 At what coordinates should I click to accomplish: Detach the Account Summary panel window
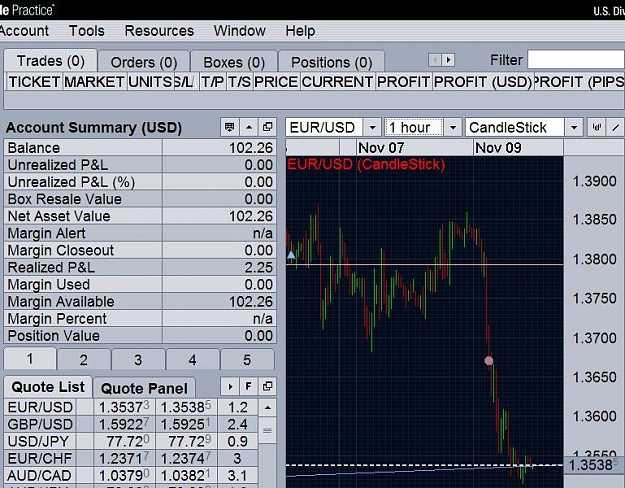[x=267, y=127]
